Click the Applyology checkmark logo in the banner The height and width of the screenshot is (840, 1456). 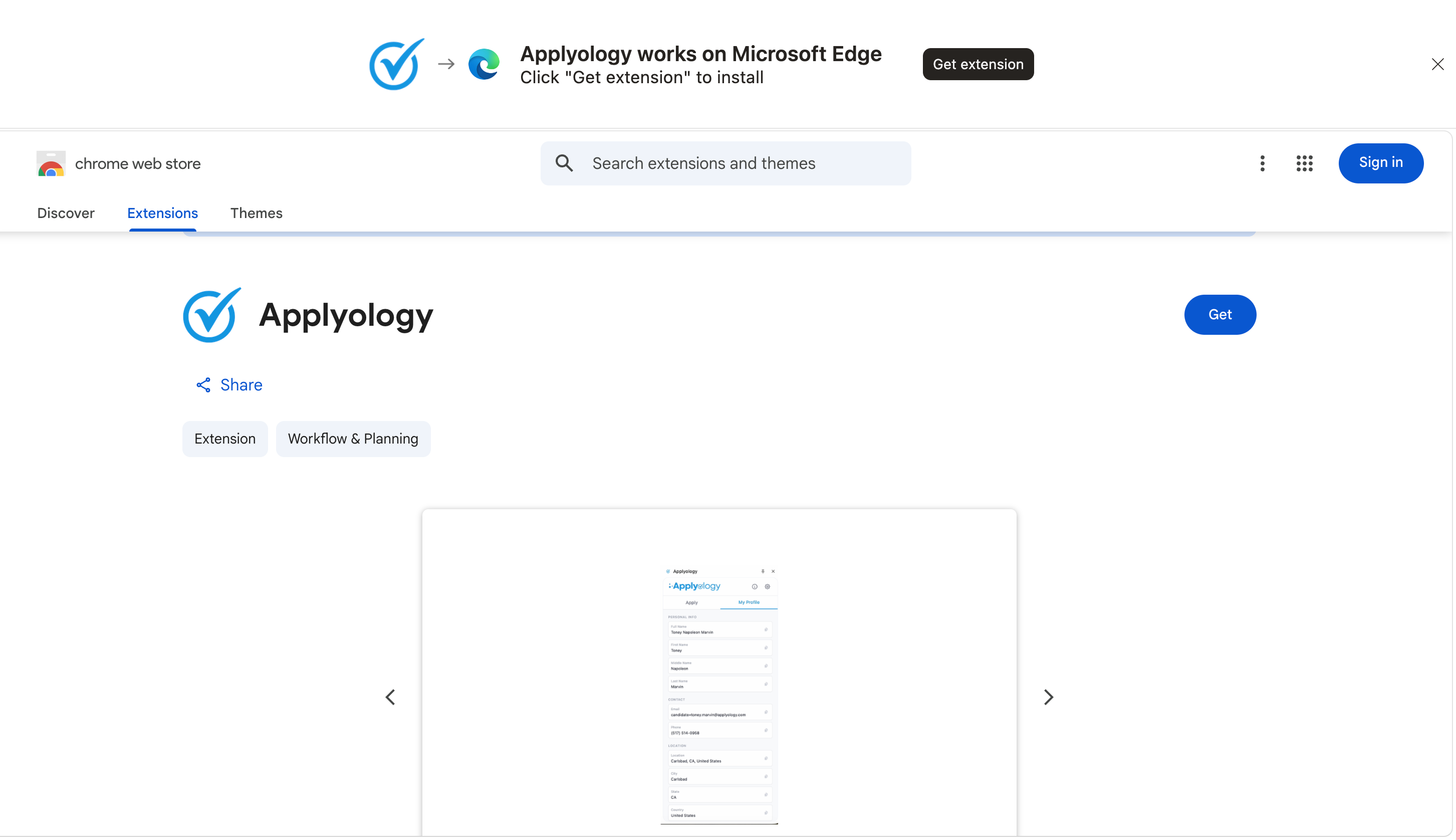pyautogui.click(x=397, y=64)
